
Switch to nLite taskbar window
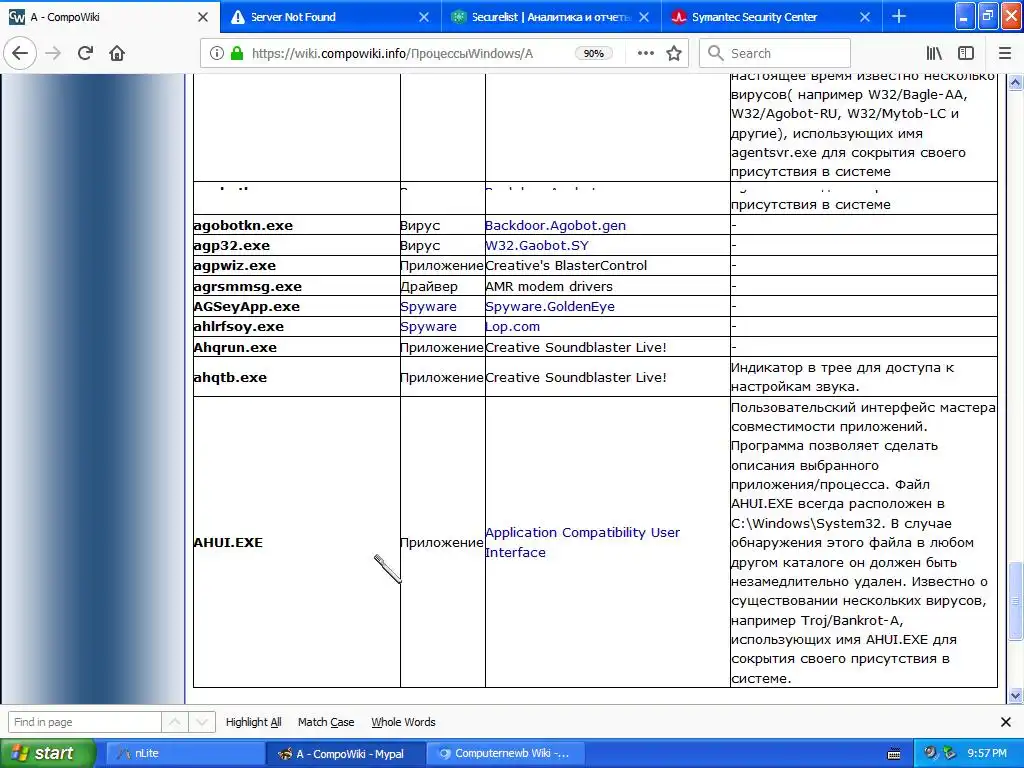click(x=184, y=754)
